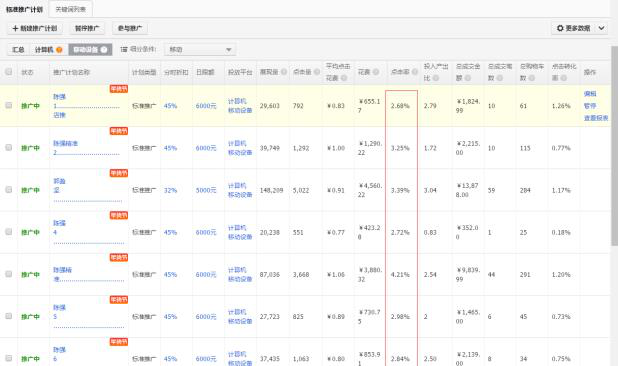Open plan name link in 87,036 row
Screen dimensions: 618x366
pos(63,274)
